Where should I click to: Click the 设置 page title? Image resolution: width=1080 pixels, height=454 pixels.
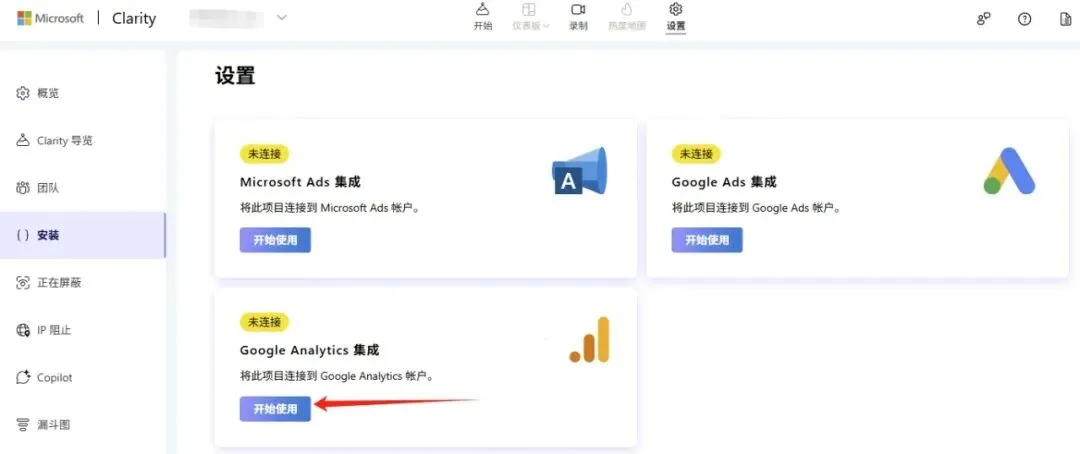click(235, 75)
